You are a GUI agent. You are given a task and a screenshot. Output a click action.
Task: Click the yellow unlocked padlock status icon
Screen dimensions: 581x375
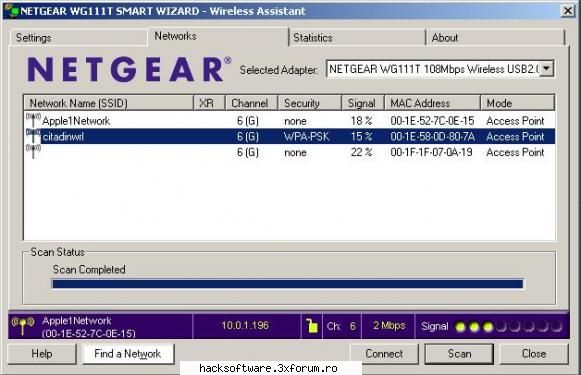(x=312, y=326)
